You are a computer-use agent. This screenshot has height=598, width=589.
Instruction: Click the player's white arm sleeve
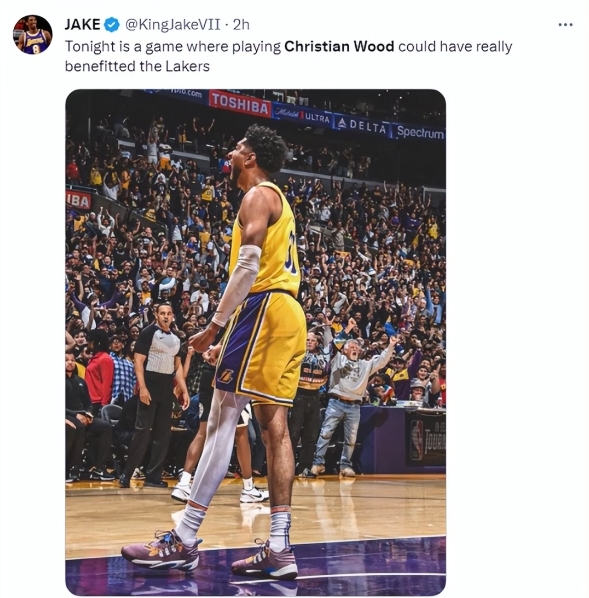(x=239, y=284)
